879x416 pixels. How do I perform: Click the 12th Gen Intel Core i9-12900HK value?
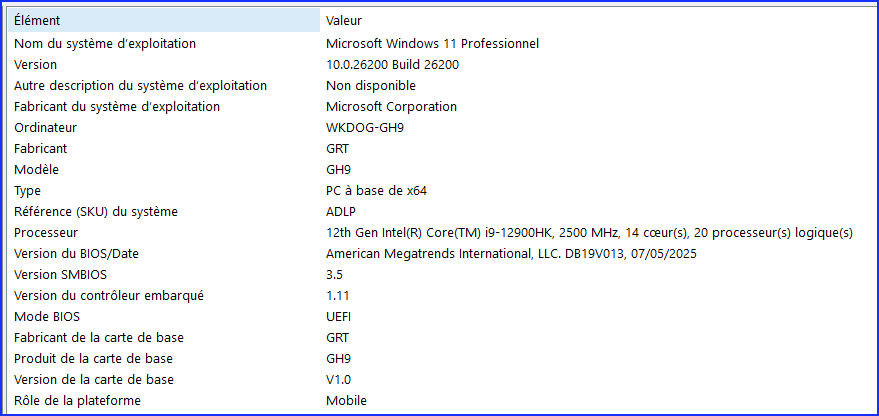pyautogui.click(x=589, y=233)
